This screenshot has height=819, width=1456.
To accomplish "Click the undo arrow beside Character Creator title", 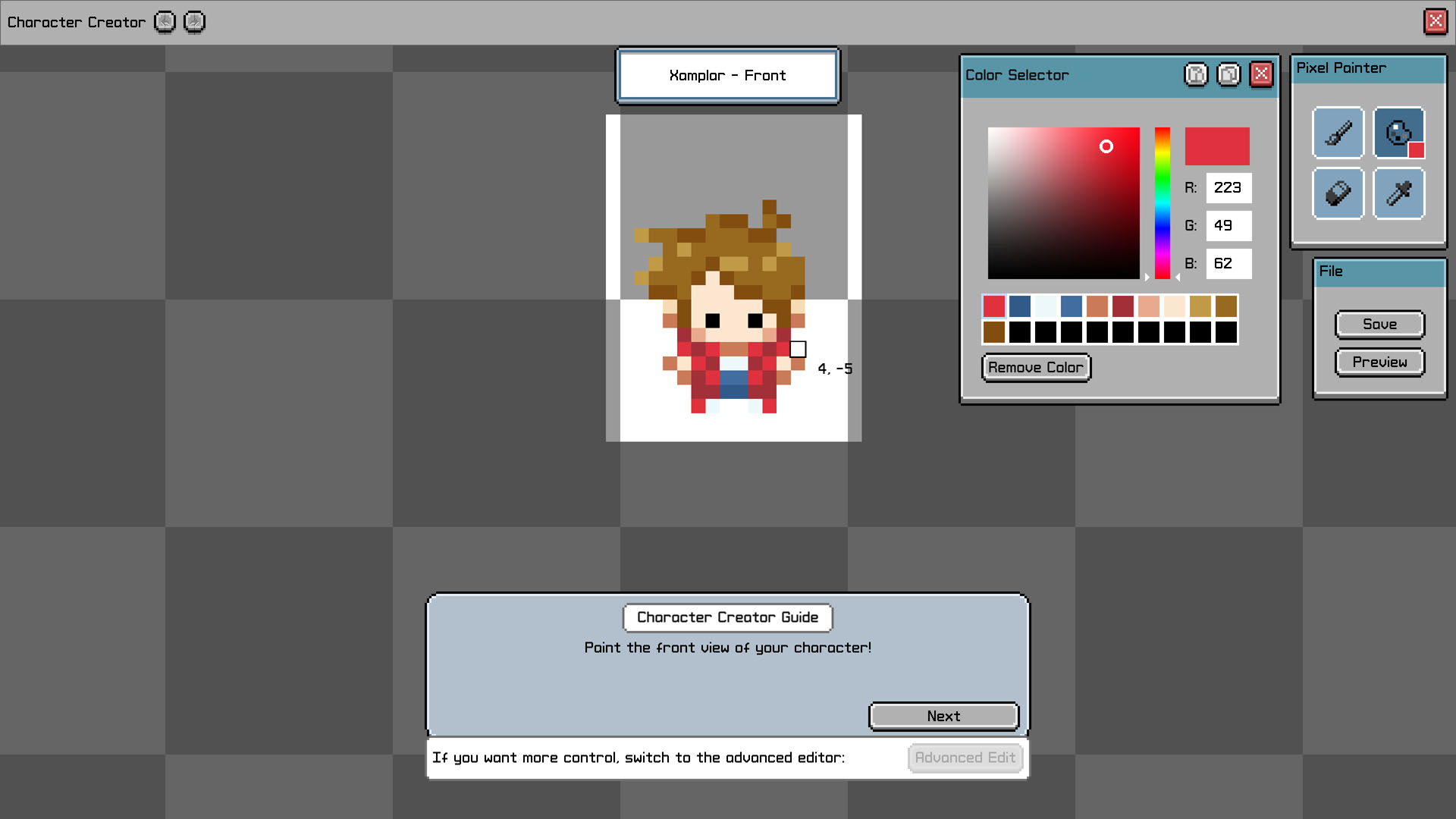I will (164, 22).
